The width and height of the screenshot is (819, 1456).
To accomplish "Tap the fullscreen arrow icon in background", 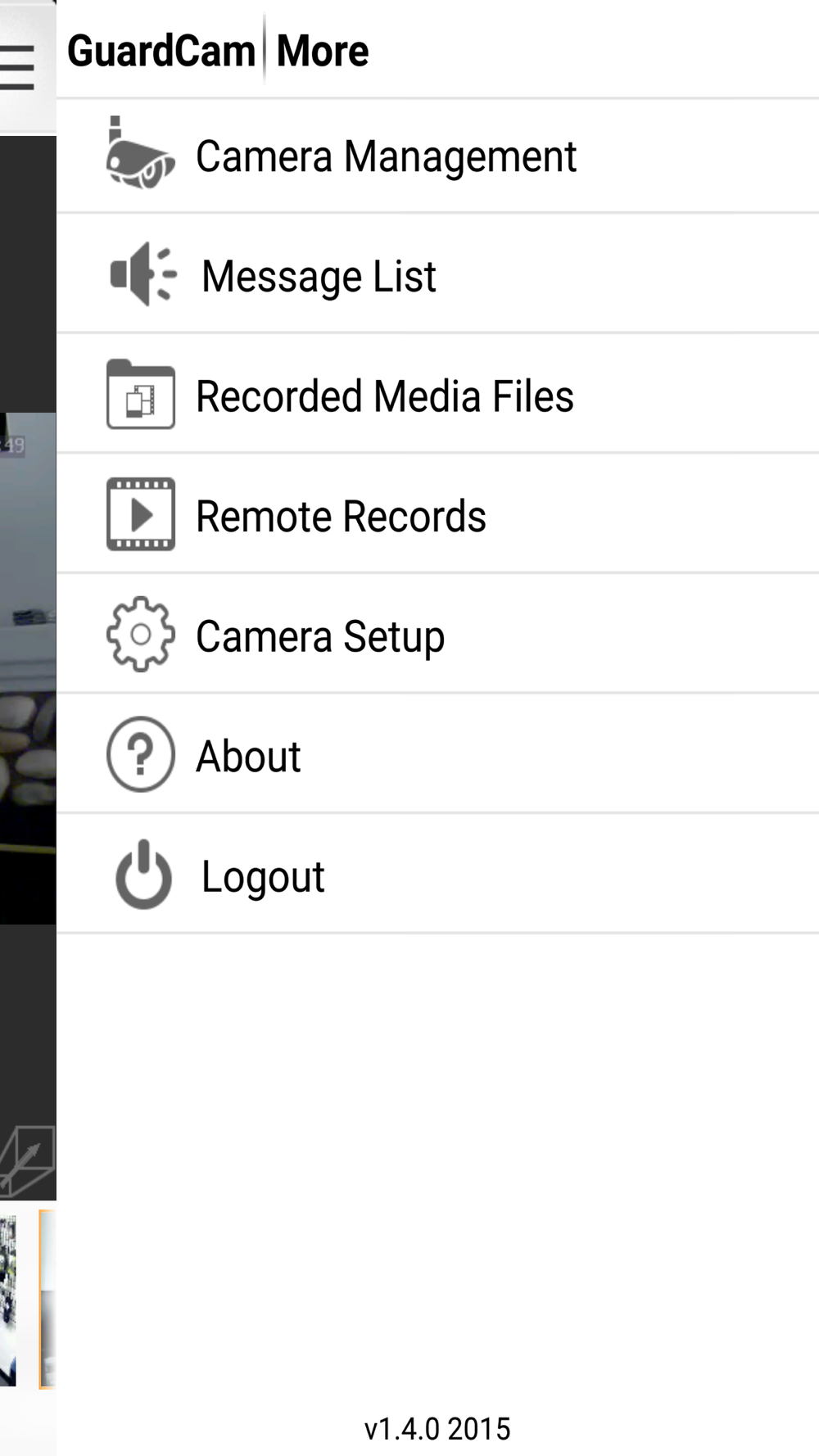I will (x=27, y=1160).
